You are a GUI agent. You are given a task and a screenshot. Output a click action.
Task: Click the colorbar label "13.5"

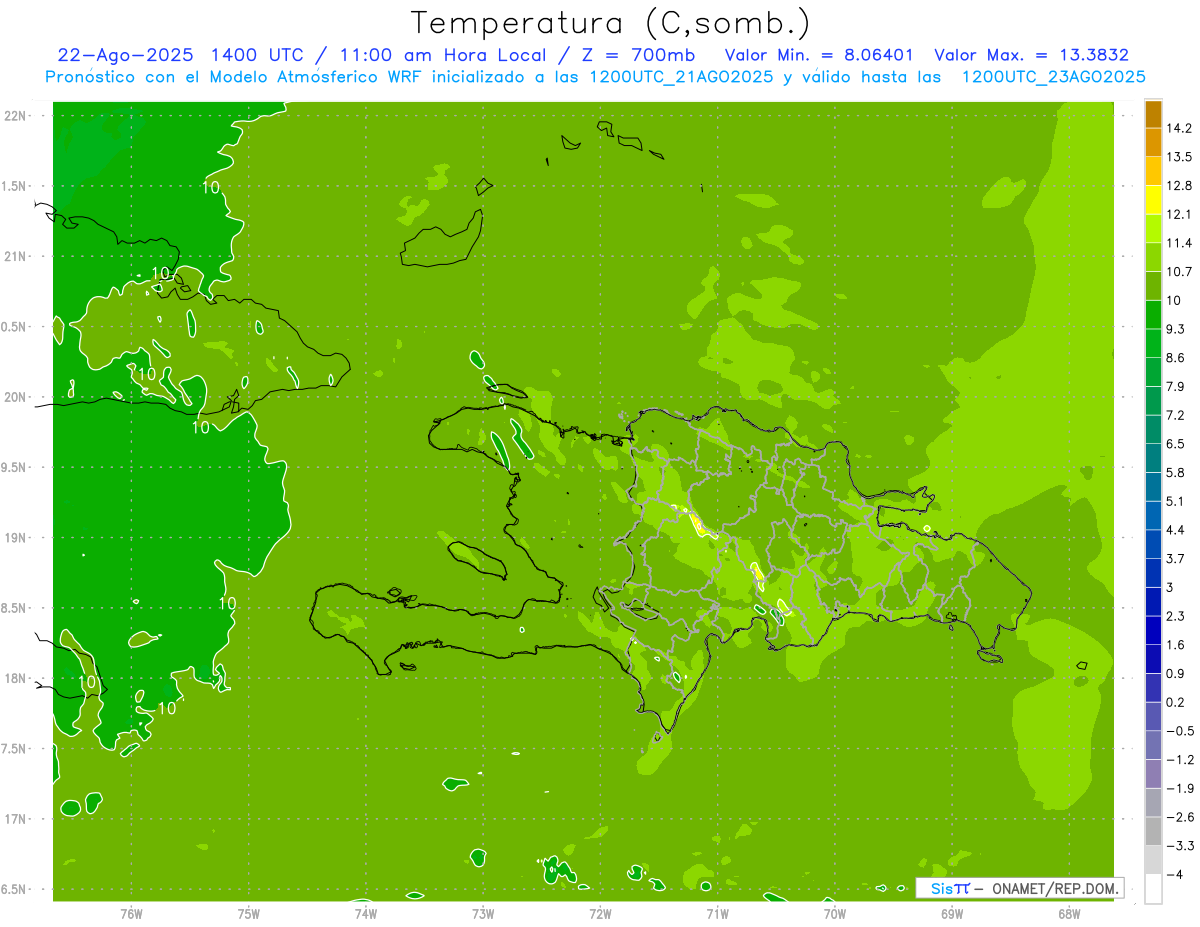click(1179, 157)
